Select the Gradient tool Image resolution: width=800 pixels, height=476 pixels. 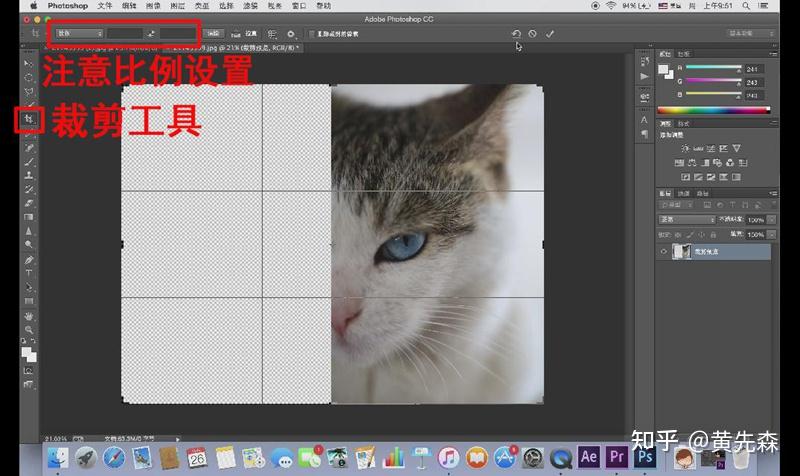29,217
